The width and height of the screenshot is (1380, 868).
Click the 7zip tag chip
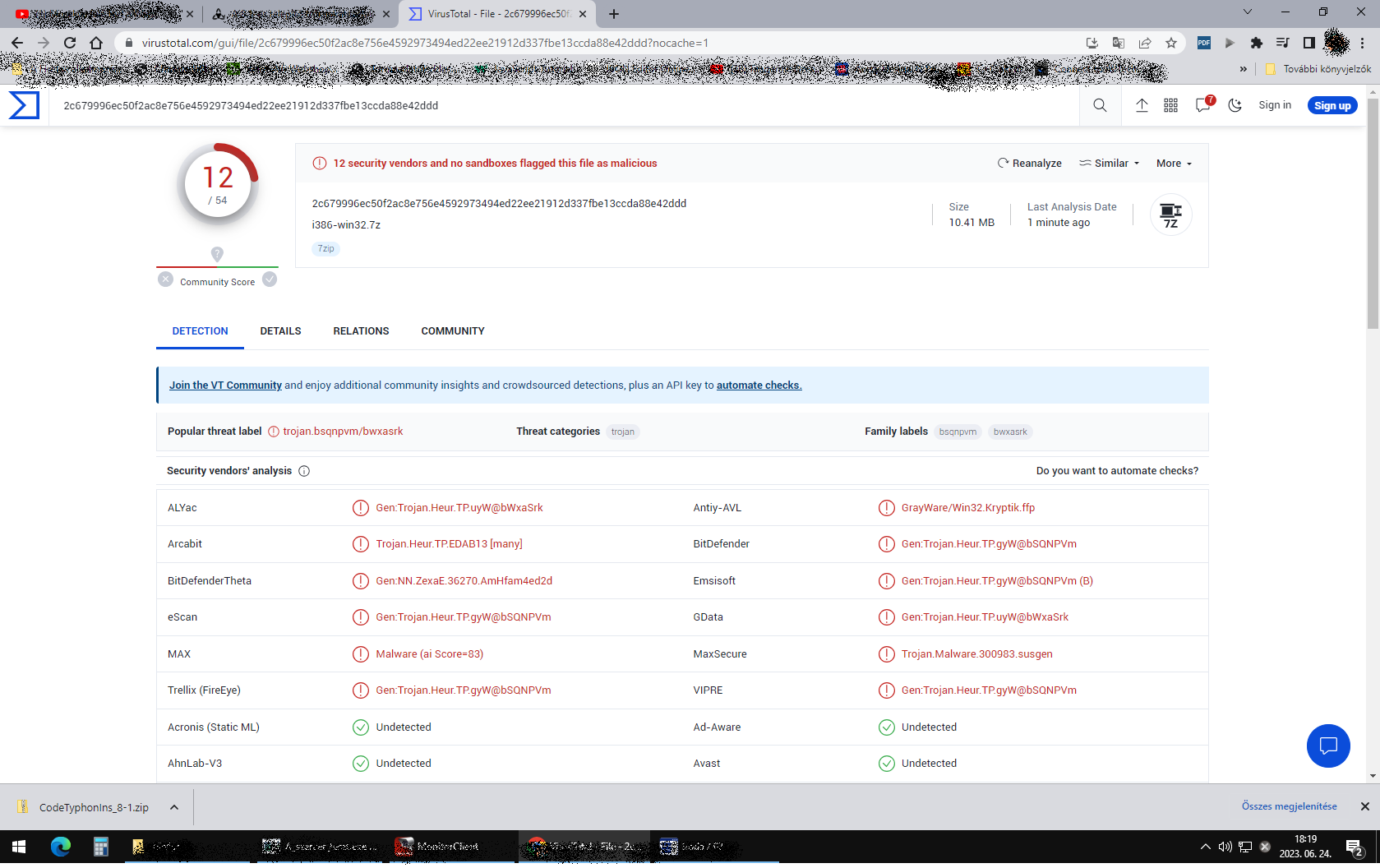tap(326, 248)
